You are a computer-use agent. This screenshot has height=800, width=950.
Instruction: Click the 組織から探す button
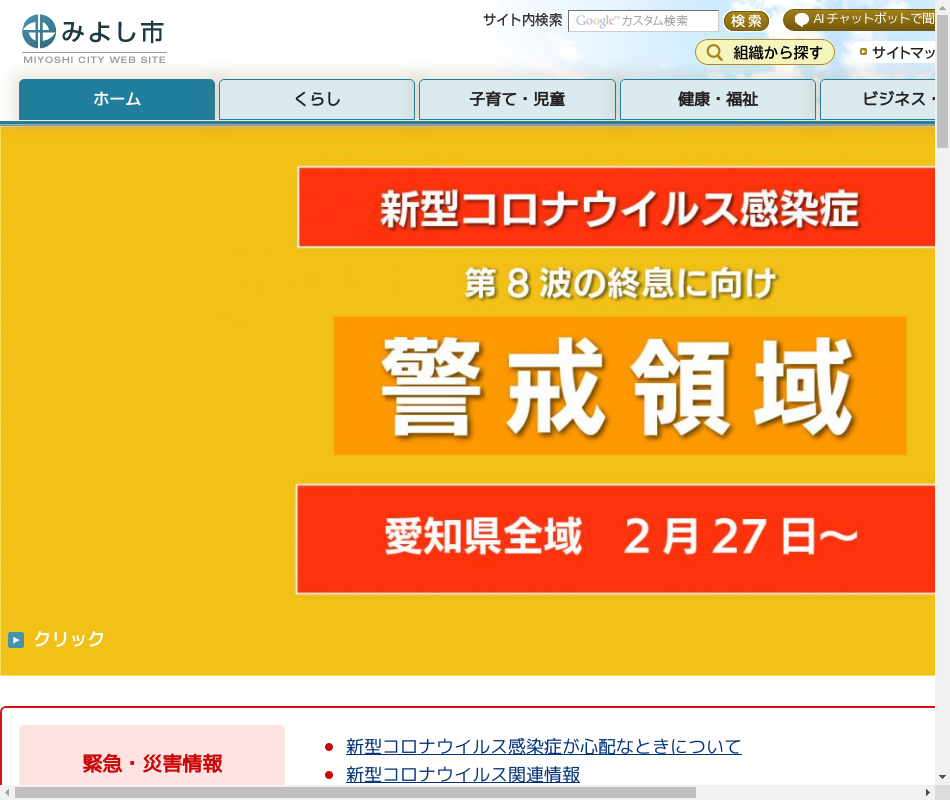pyautogui.click(x=765, y=53)
